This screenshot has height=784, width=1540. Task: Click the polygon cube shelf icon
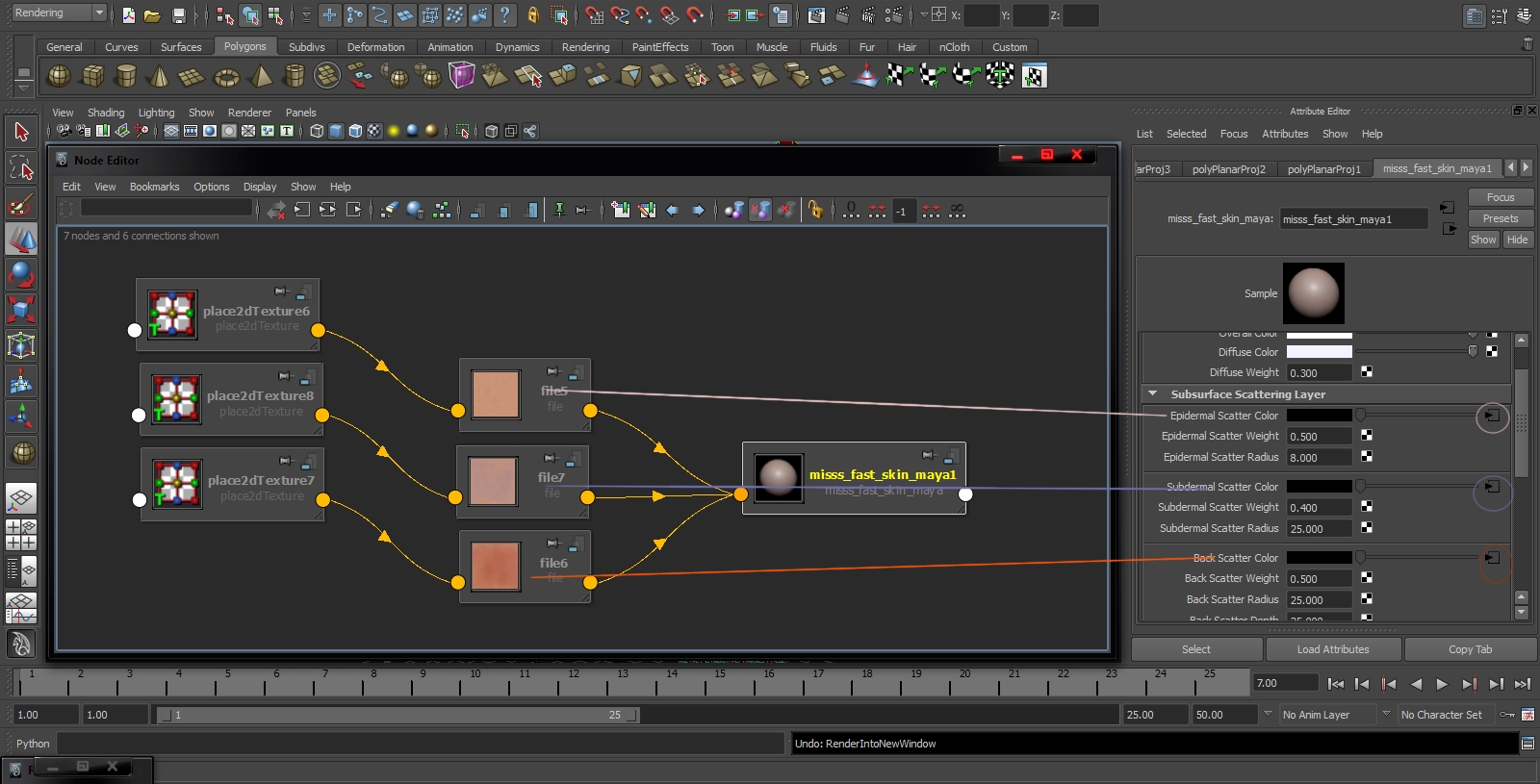[92, 76]
